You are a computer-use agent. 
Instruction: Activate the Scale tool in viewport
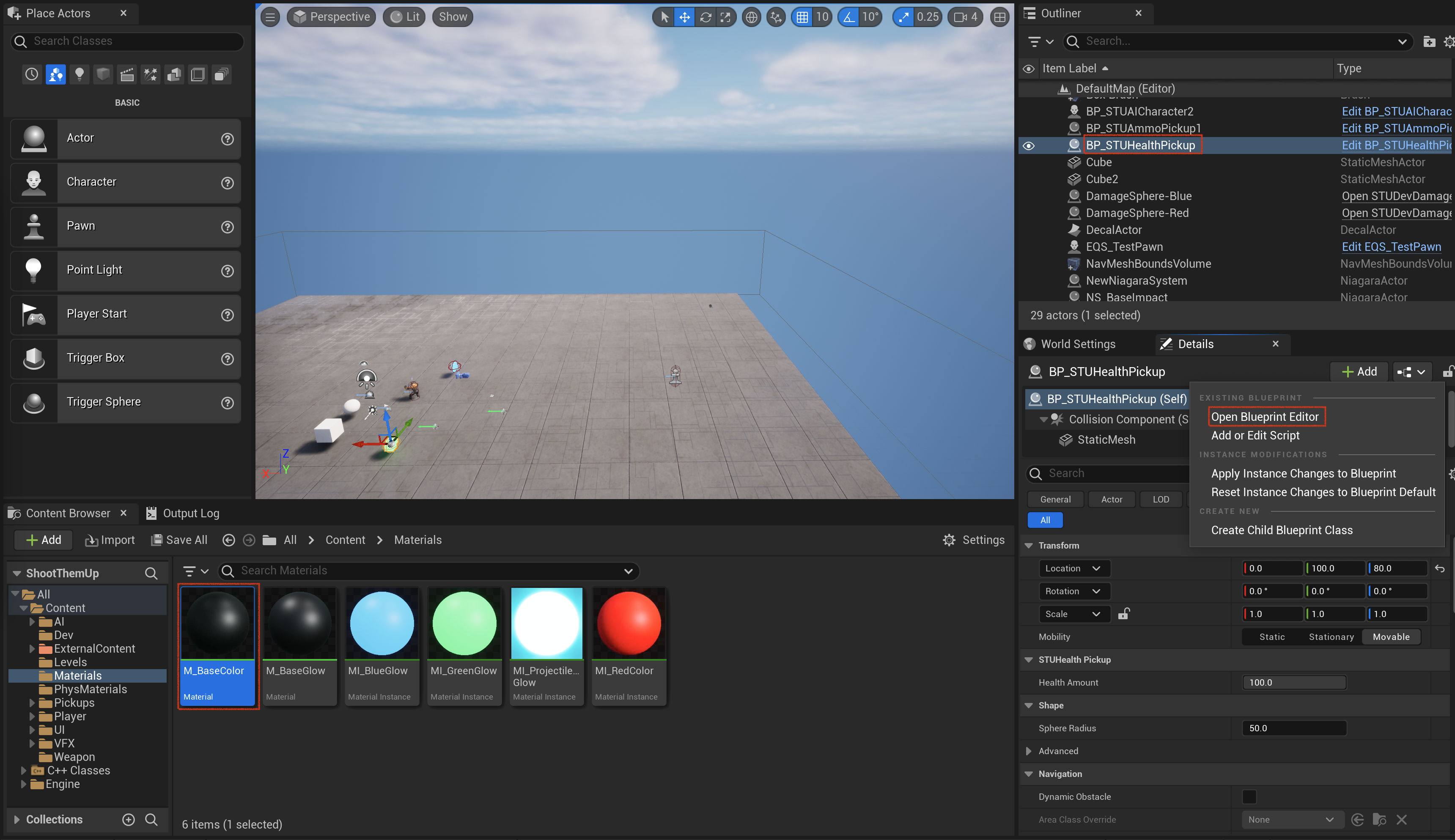coord(725,17)
